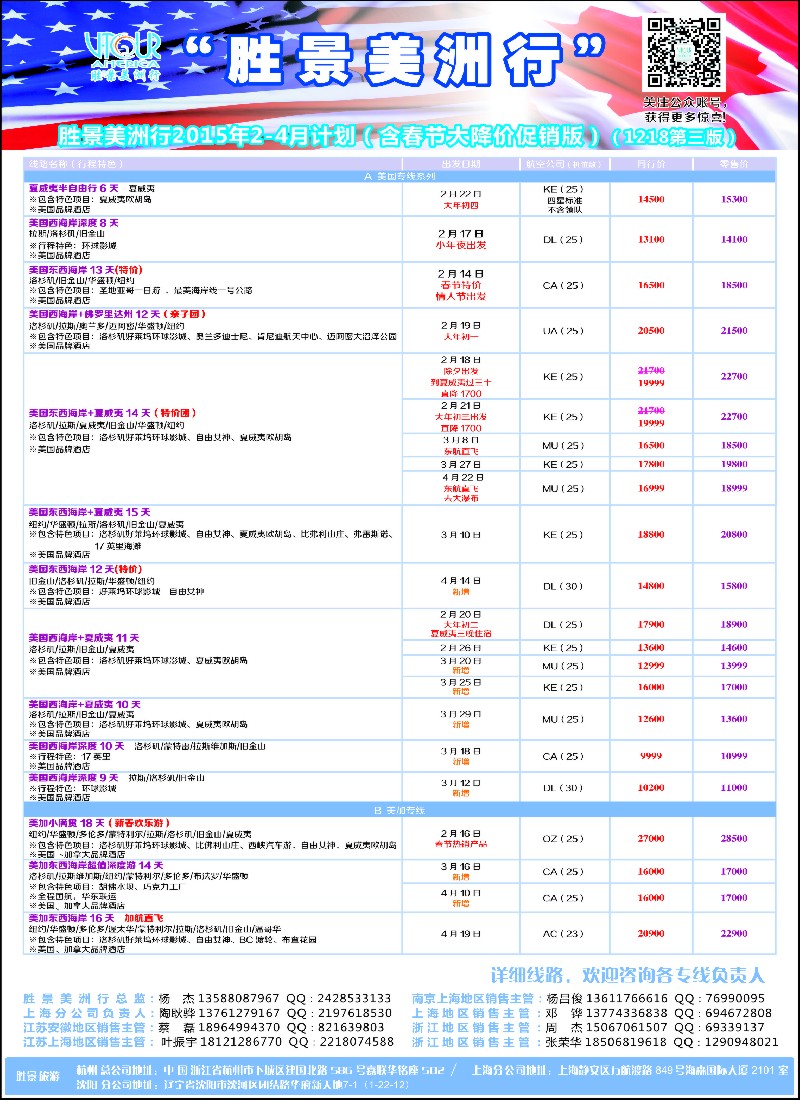Screen dimensions: 800x1100
Task: Click the price "10200"
Action: (x=651, y=788)
